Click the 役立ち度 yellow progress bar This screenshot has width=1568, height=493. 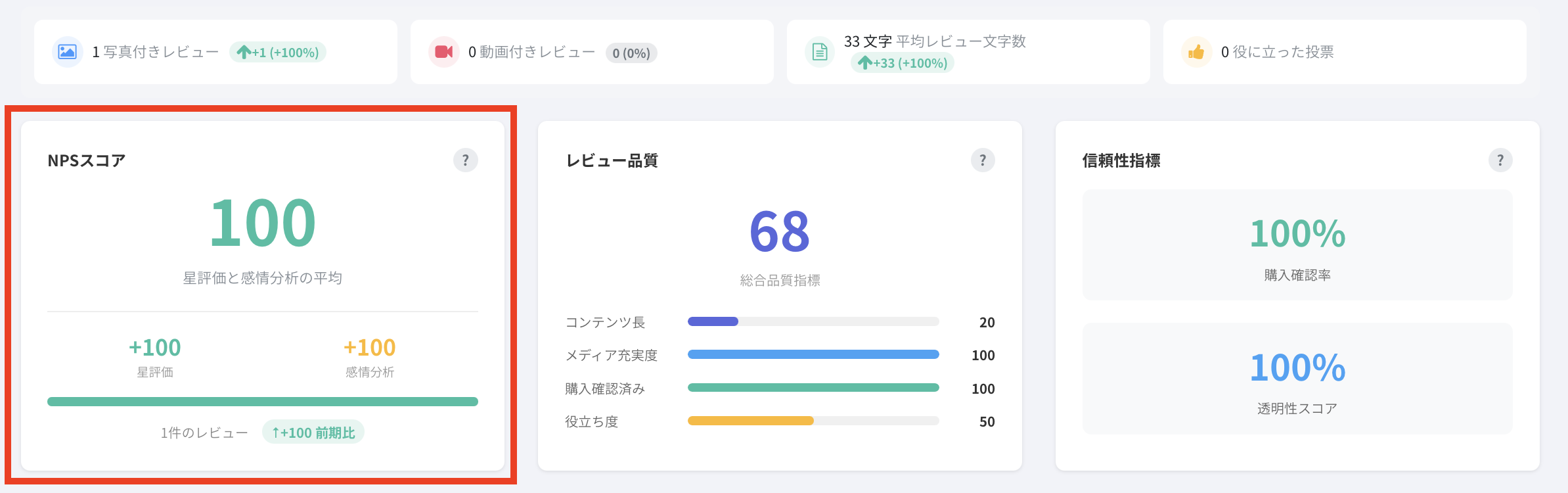pyautogui.click(x=813, y=421)
